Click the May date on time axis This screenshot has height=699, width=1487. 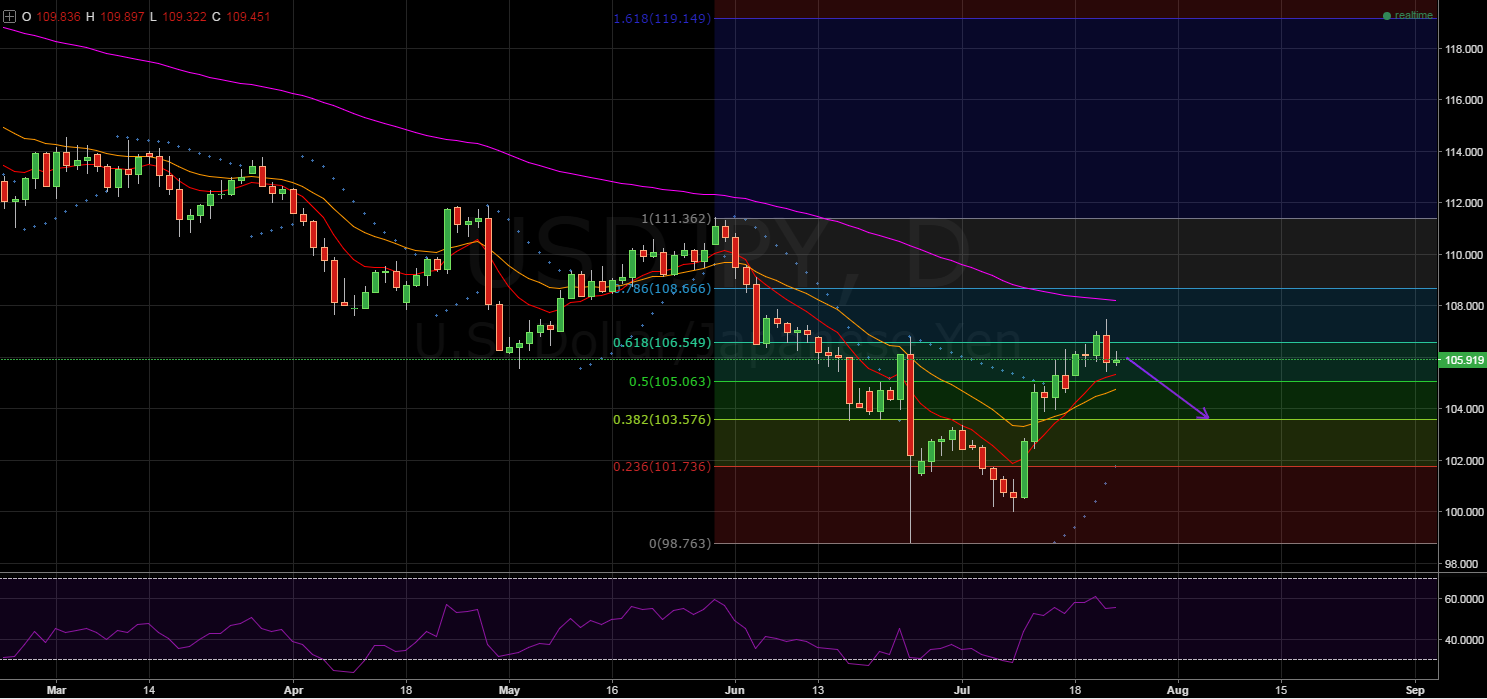click(509, 690)
